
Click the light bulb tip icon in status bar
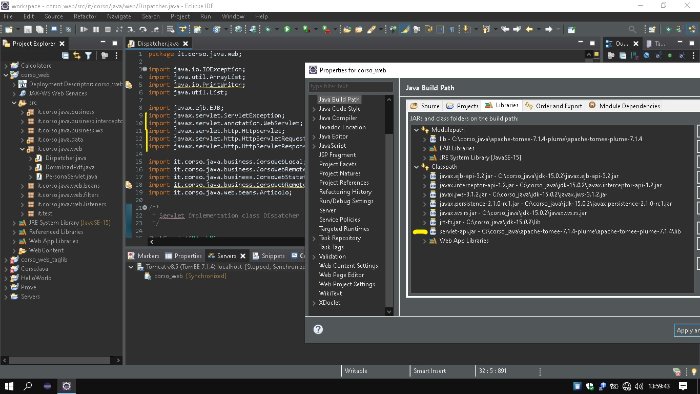click(694, 371)
